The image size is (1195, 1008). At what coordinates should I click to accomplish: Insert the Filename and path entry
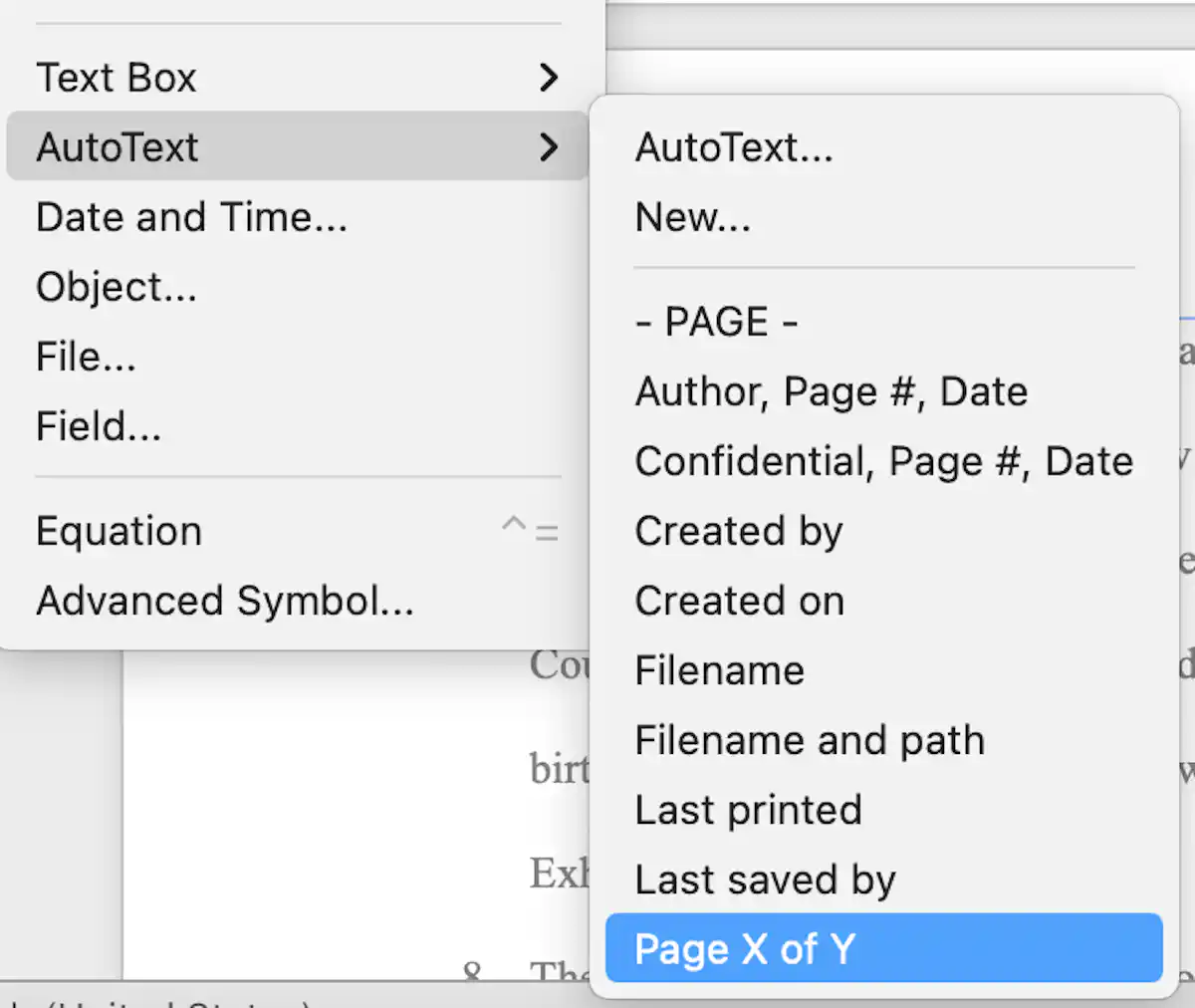809,740
